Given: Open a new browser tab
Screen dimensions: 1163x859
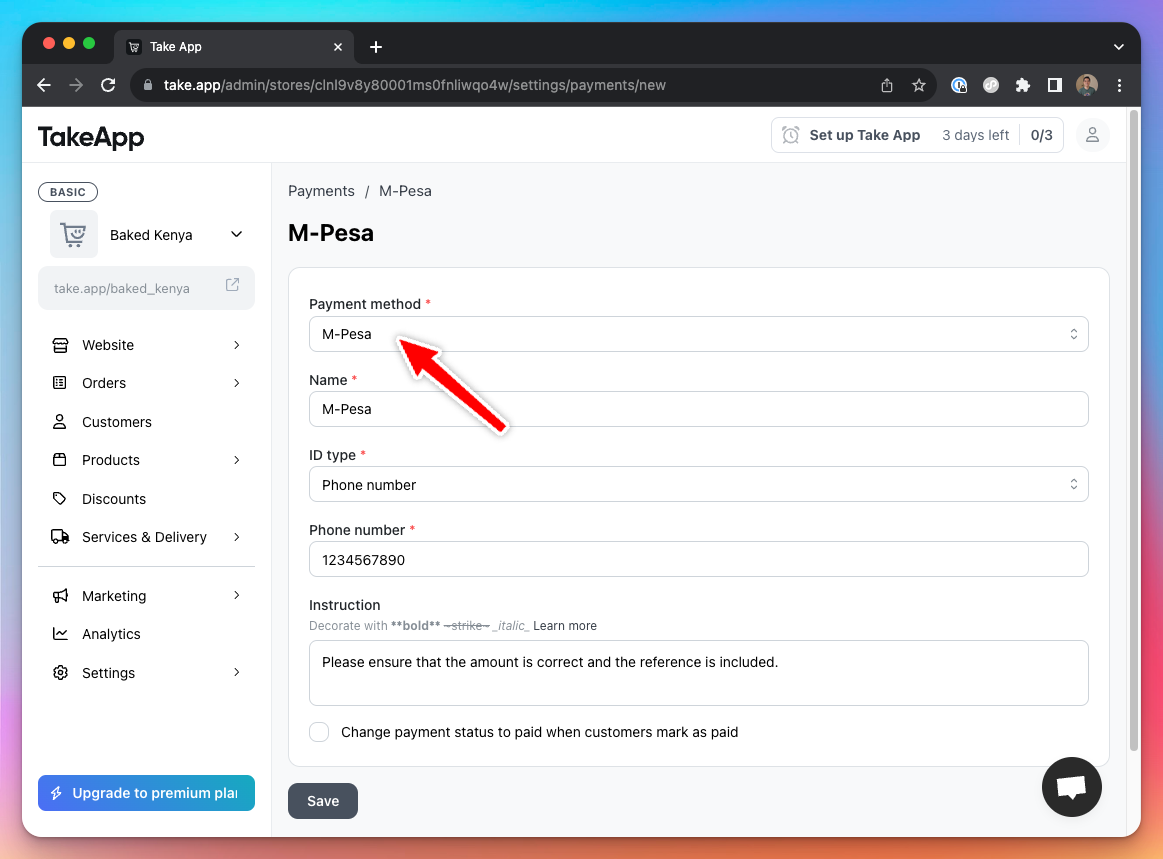Looking at the screenshot, I should pos(376,47).
